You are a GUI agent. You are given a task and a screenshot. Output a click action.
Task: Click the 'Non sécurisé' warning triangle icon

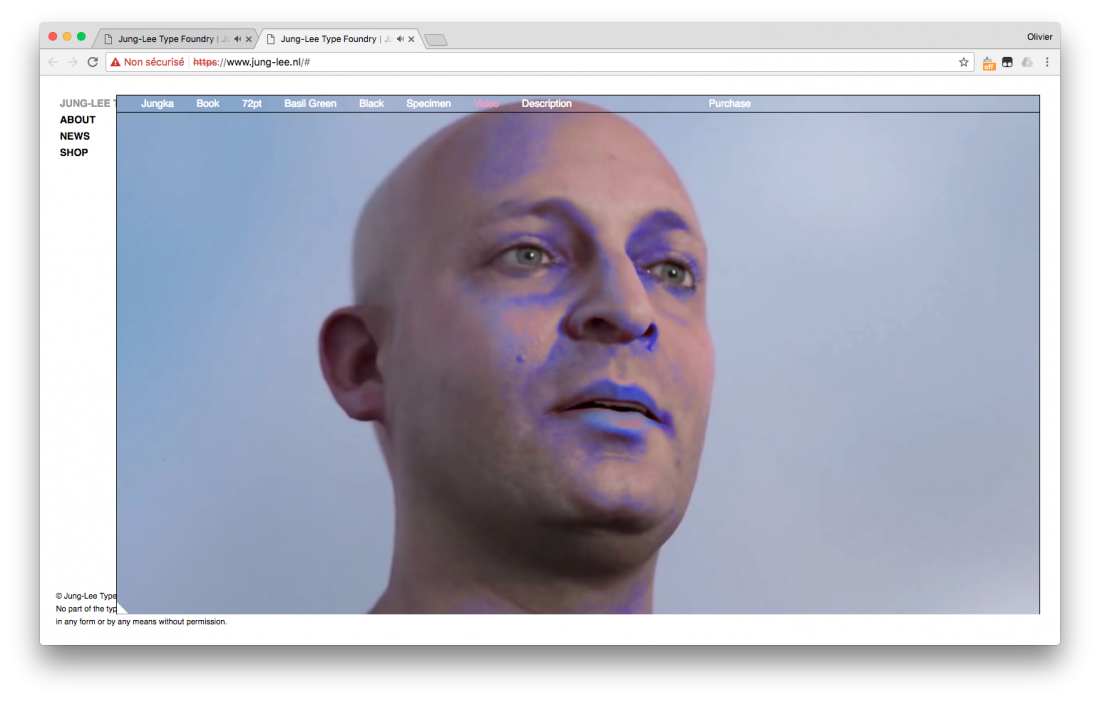point(116,62)
